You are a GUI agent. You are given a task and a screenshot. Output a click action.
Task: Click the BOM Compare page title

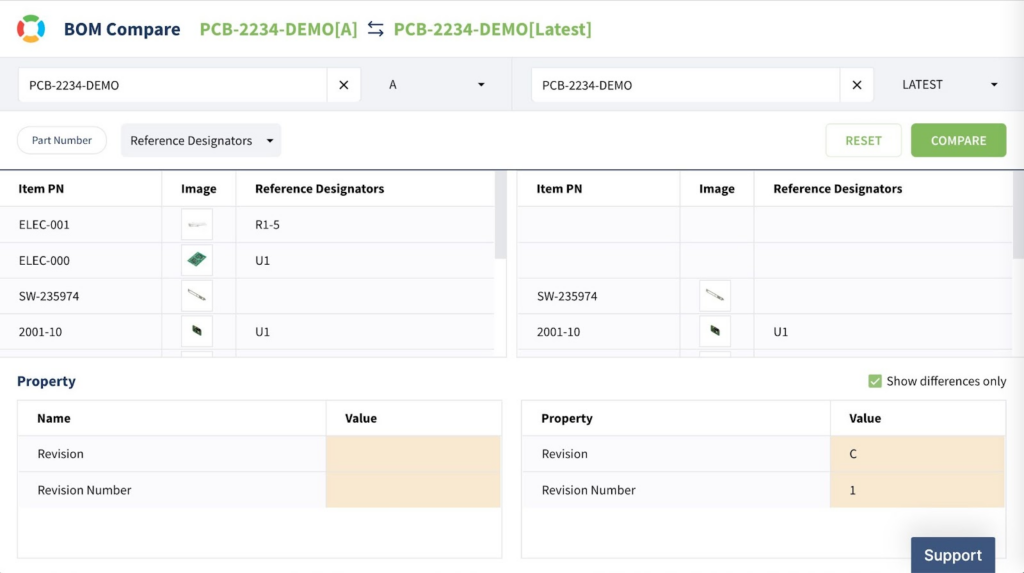click(x=122, y=29)
